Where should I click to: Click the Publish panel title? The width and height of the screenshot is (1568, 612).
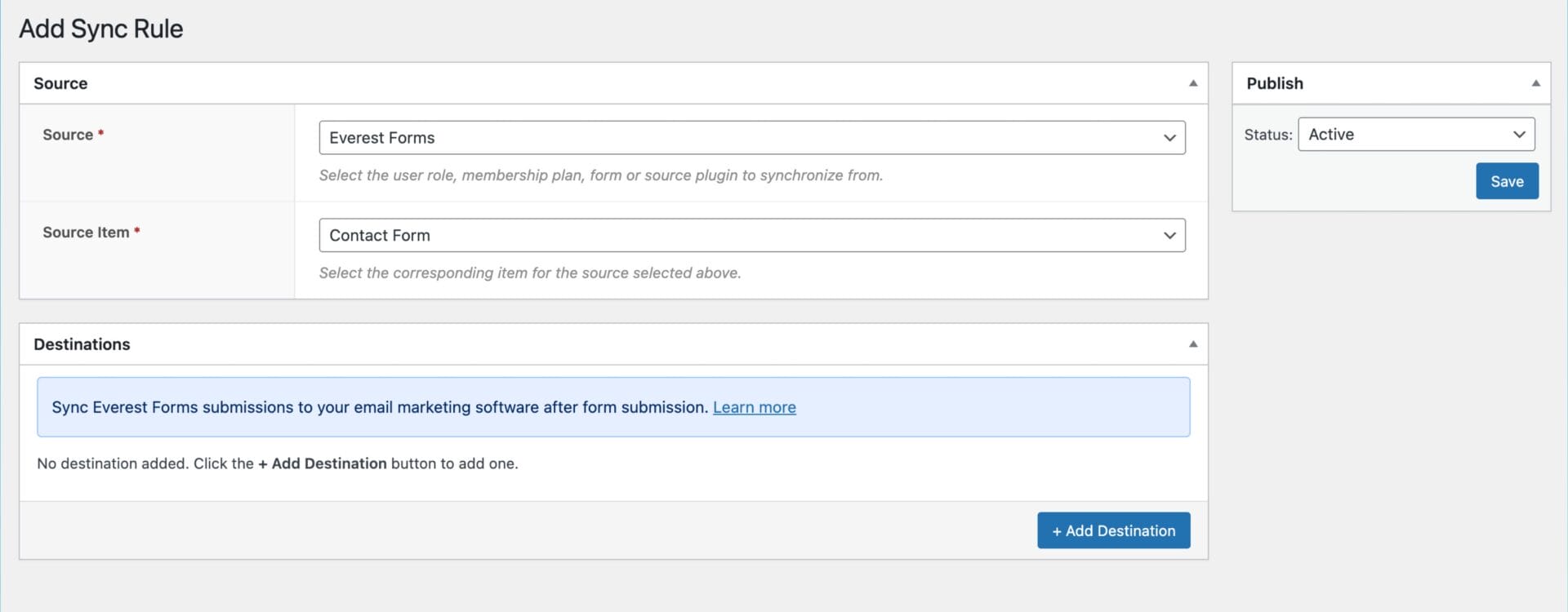tap(1275, 83)
